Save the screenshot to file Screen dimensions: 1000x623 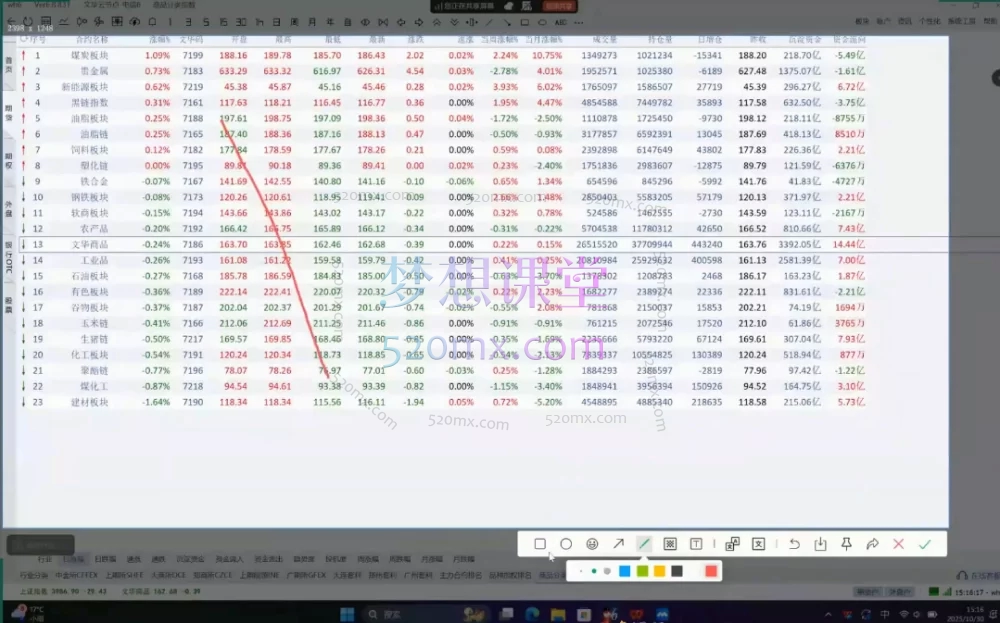pos(820,544)
